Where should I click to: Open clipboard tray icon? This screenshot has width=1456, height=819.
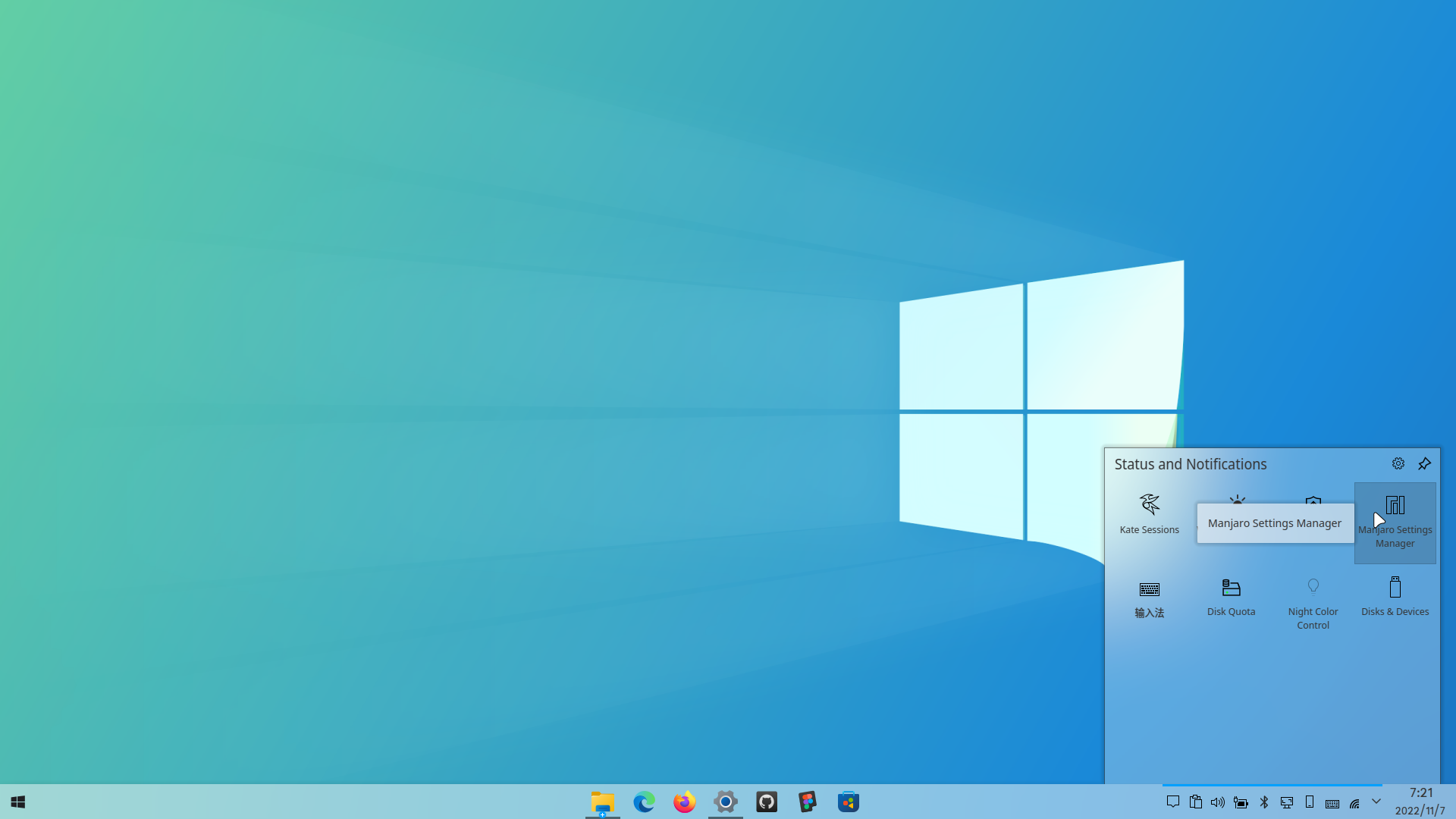(1195, 802)
